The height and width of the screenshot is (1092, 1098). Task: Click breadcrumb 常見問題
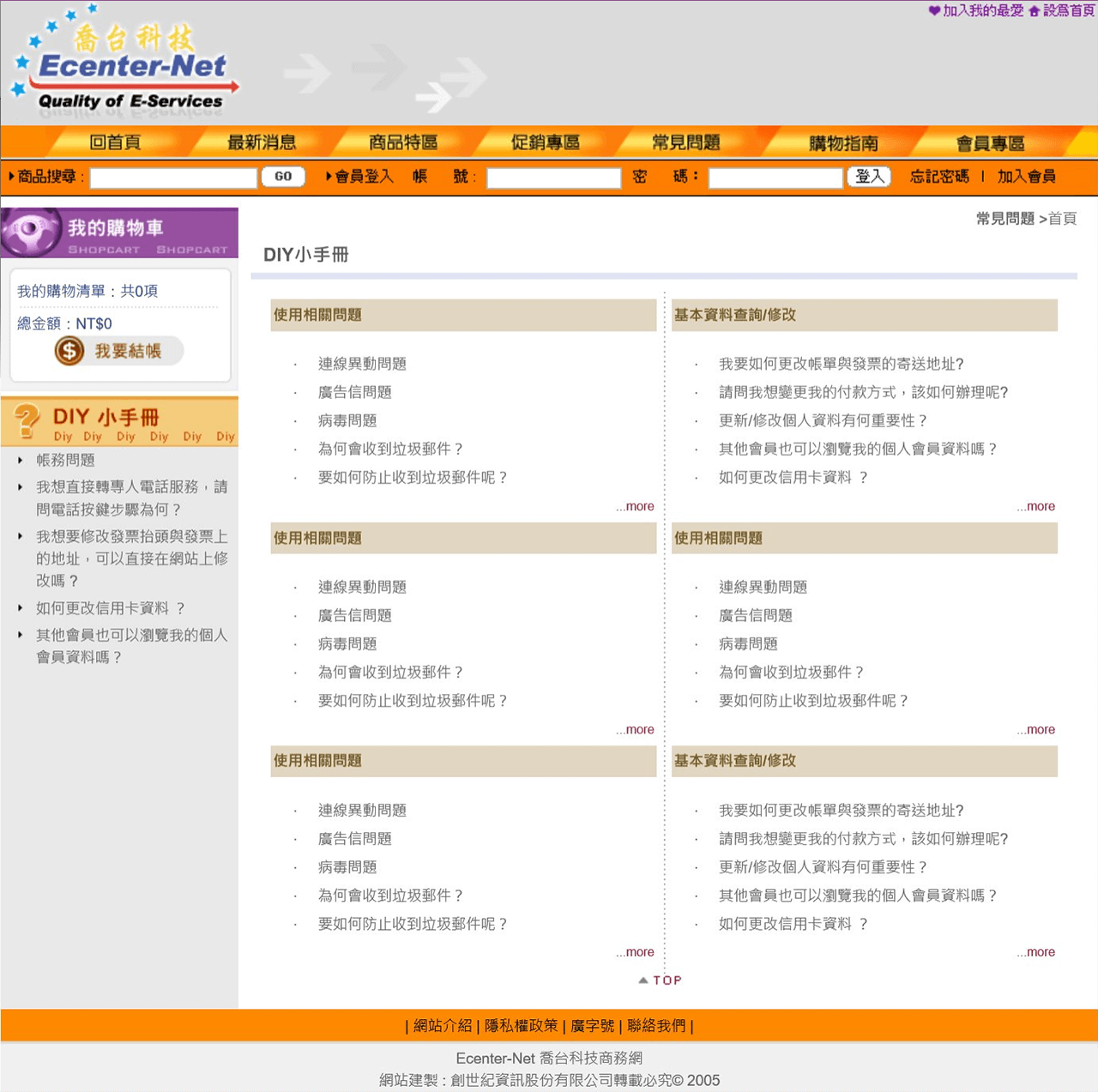click(x=1004, y=219)
